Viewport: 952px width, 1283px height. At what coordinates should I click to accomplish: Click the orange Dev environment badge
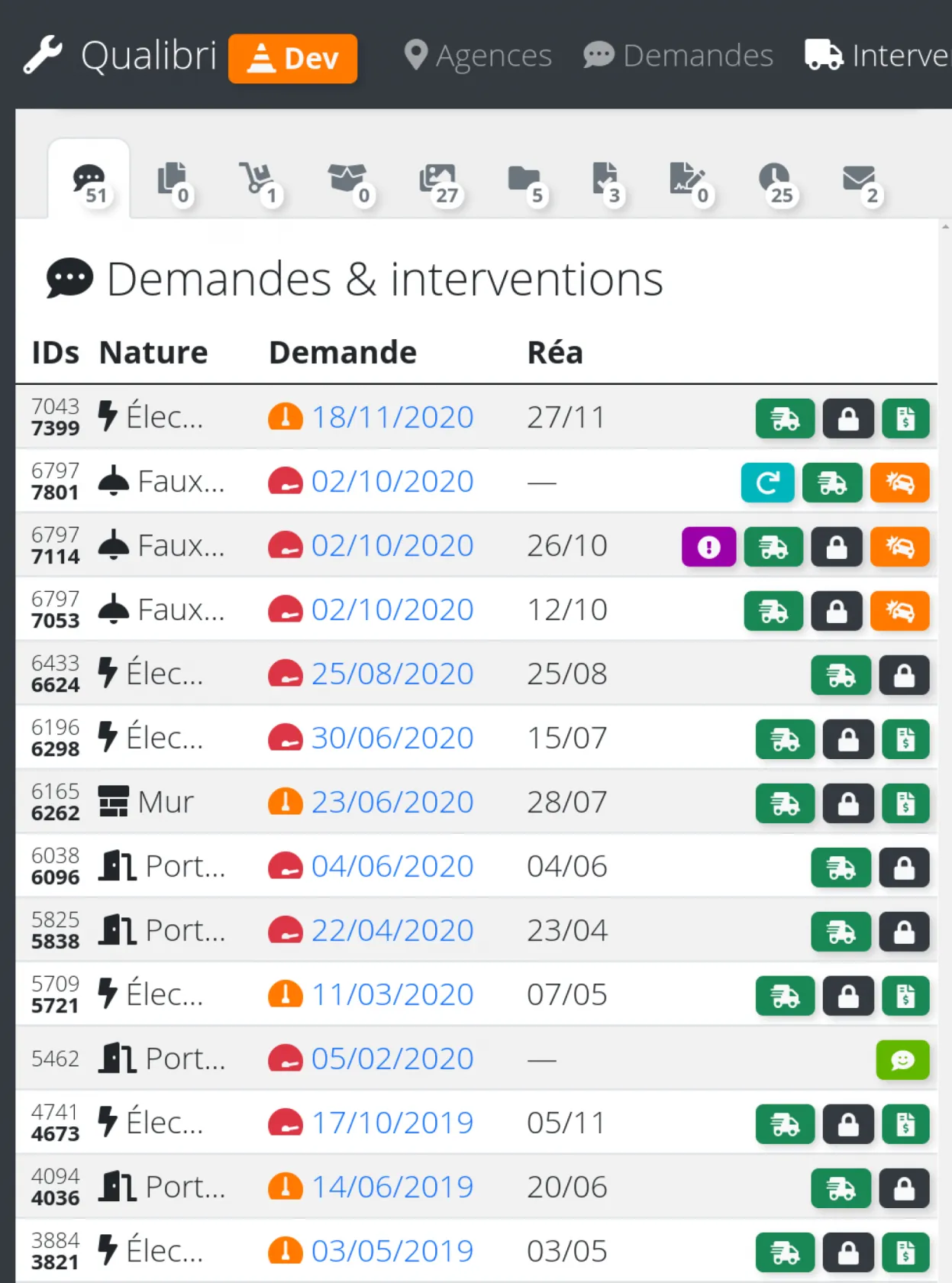[293, 59]
